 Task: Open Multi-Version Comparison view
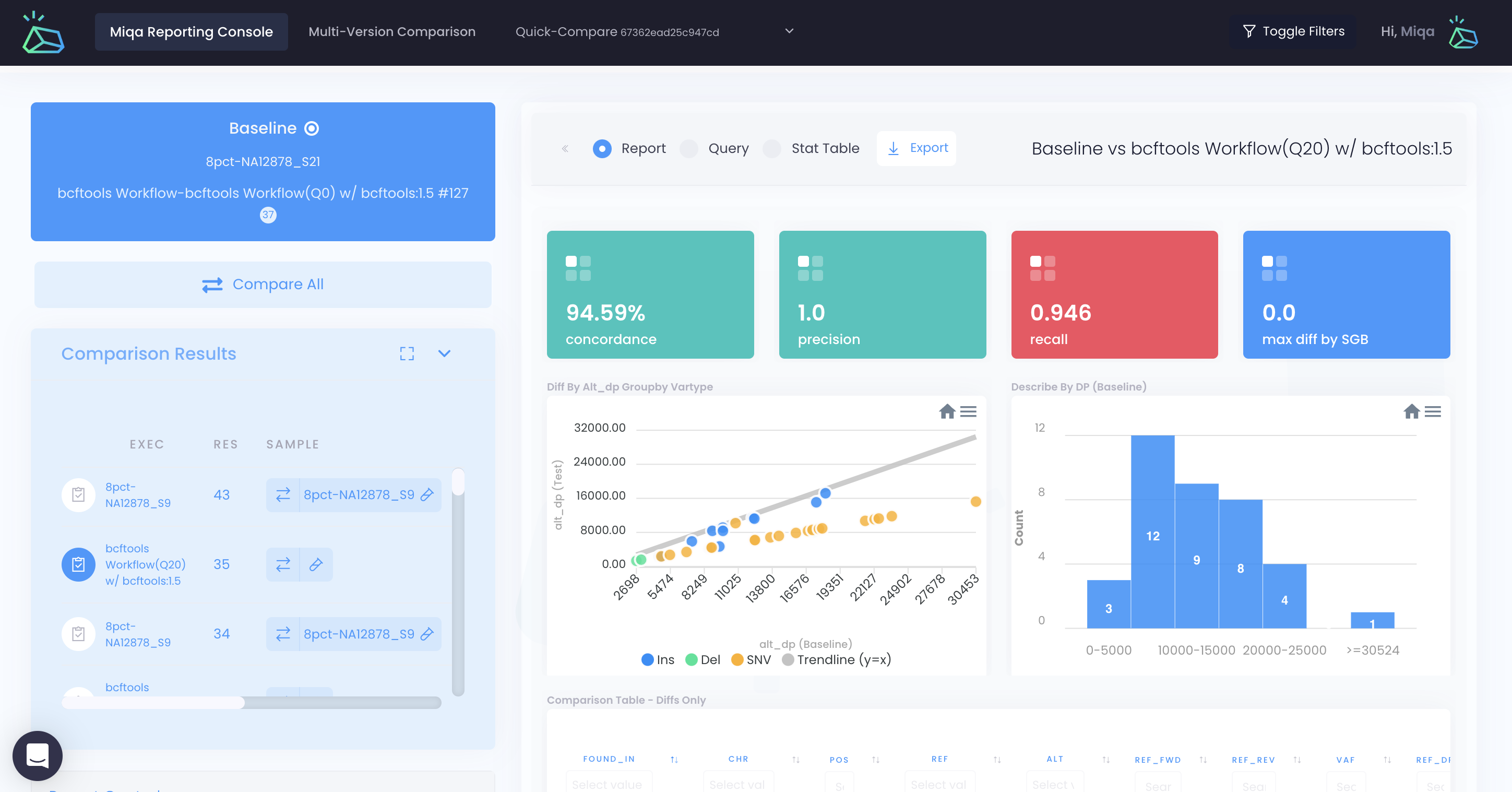pyautogui.click(x=391, y=31)
